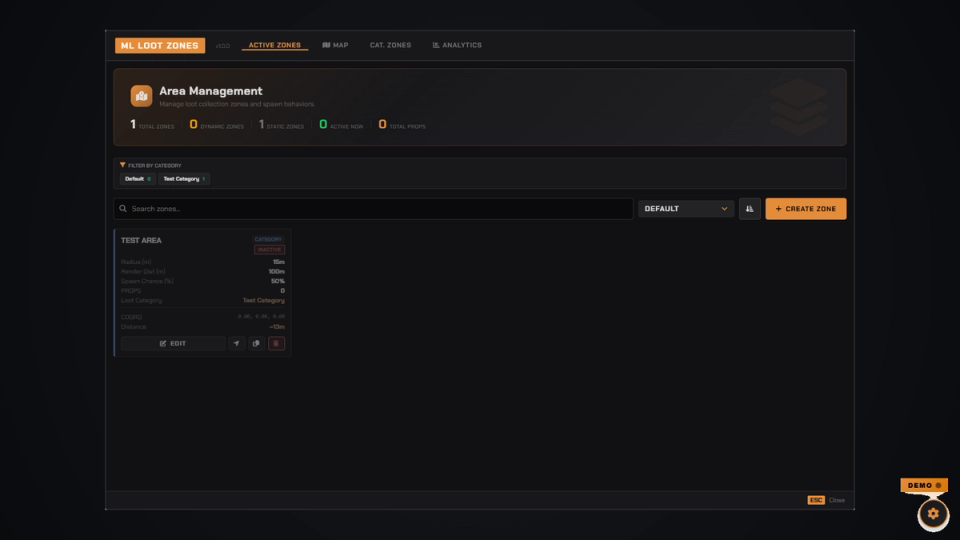Image resolution: width=960 pixels, height=540 pixels.
Task: Click the Static Zones stat counter
Action: tap(281, 125)
